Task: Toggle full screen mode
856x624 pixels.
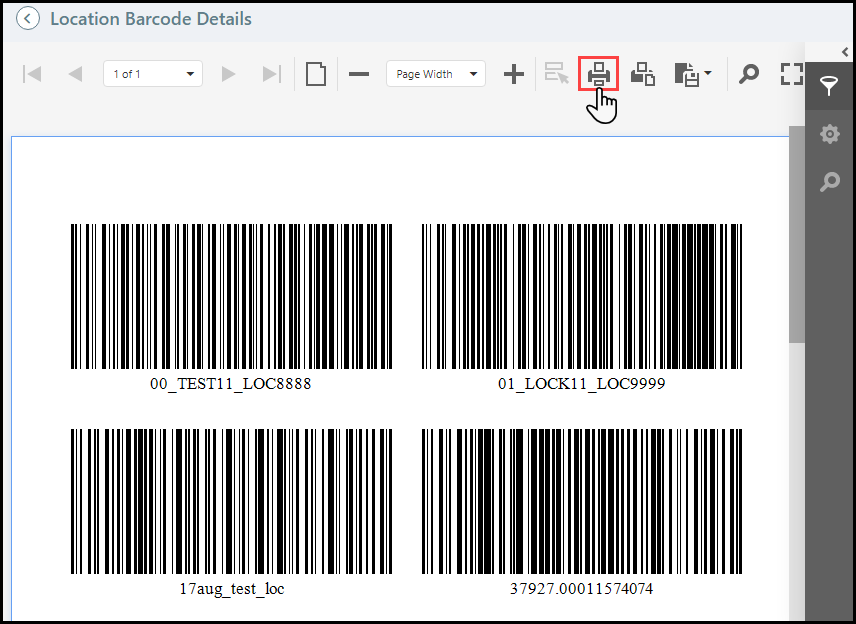Action: pyautogui.click(x=792, y=74)
